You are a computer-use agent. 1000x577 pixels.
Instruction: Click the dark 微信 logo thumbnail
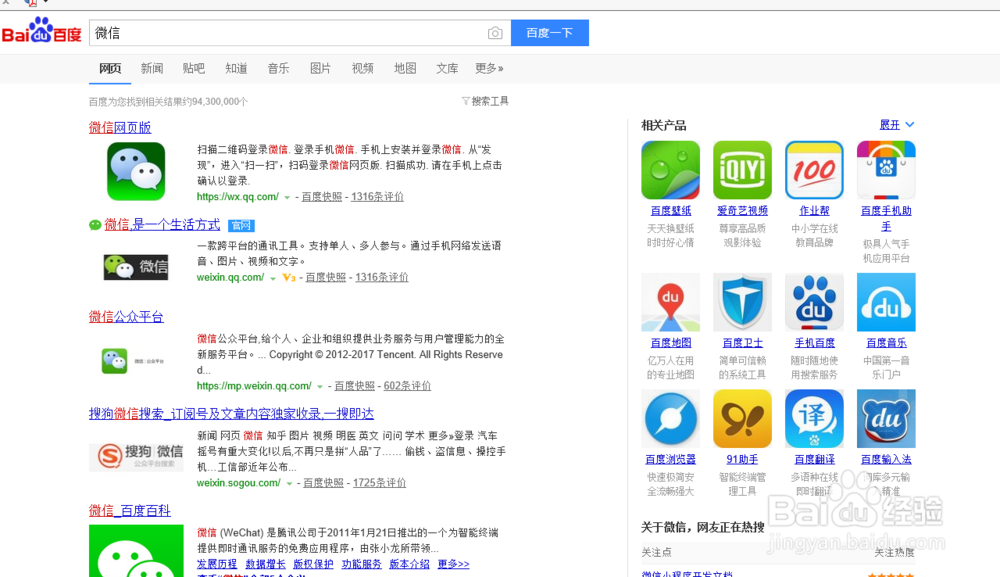click(x=136, y=267)
